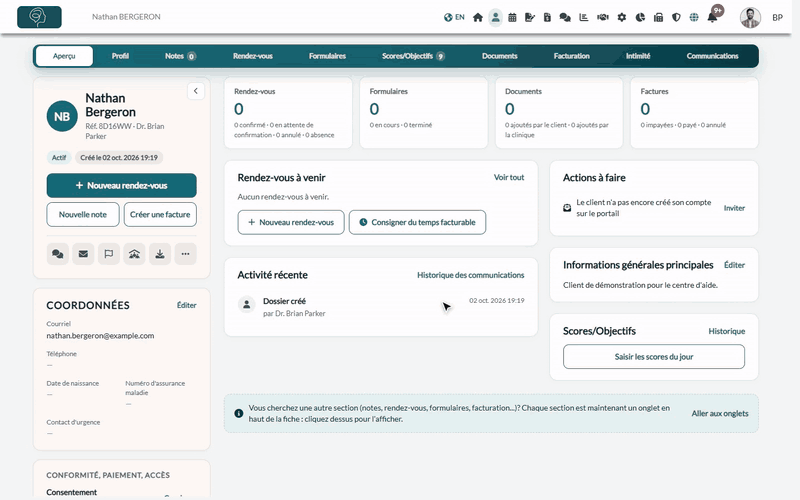Open the Rendez-vous summary card
This screenshot has height=500, width=800.
[x=288, y=113]
